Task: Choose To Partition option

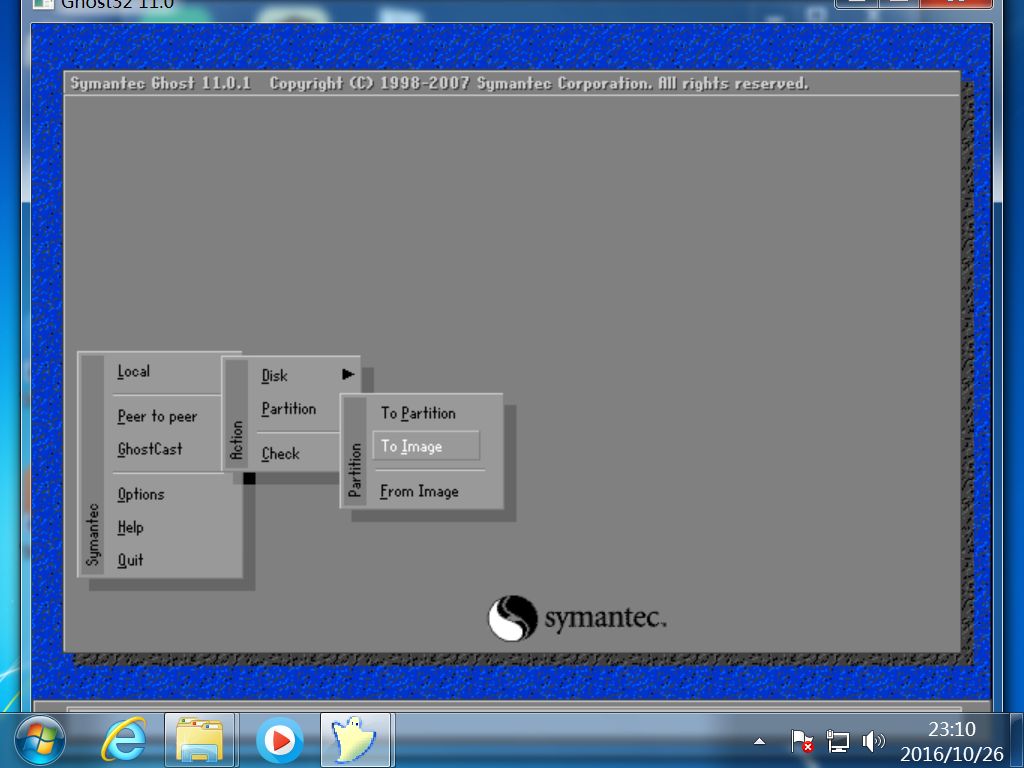Action: [x=418, y=413]
